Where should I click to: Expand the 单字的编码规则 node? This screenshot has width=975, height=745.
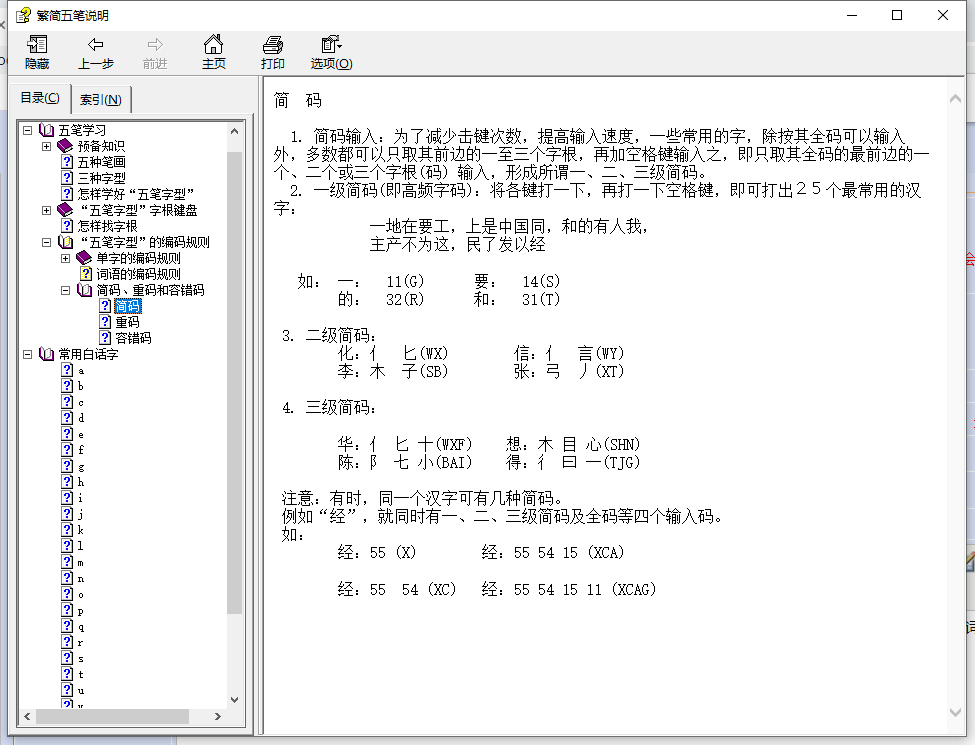65,259
